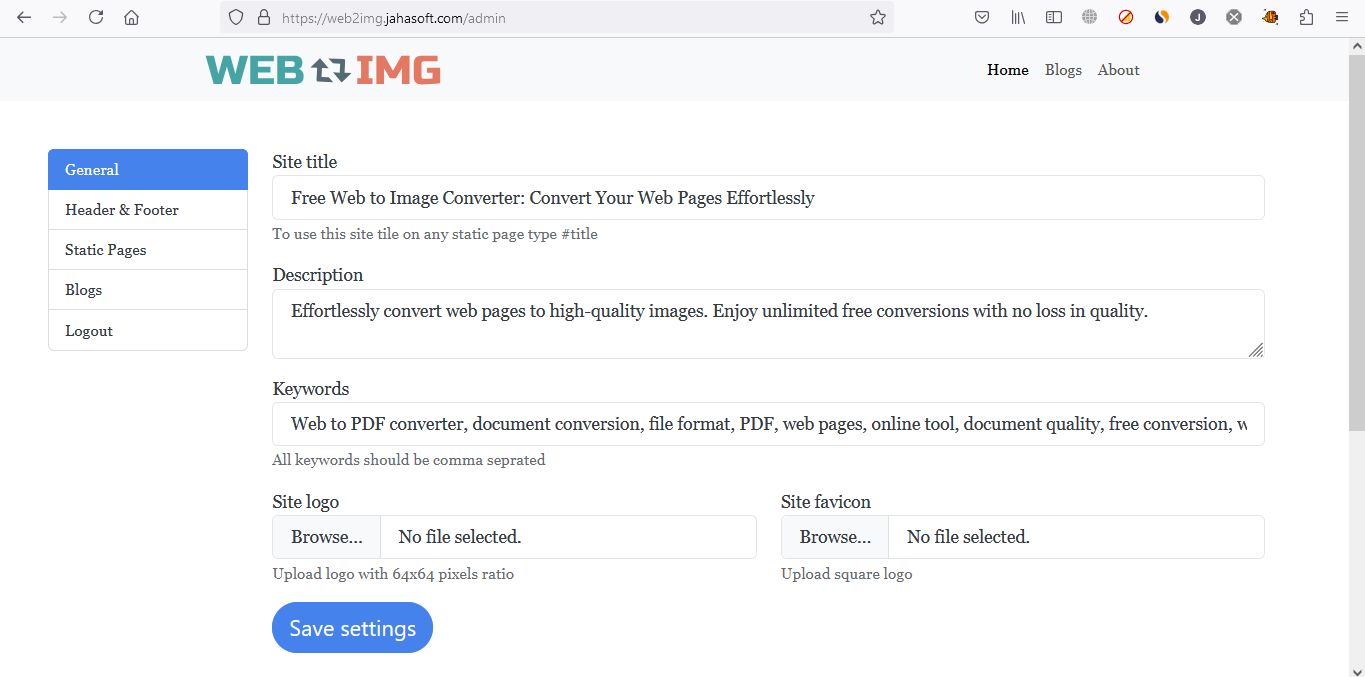Open the tracking protection shield icon
This screenshot has width=1365, height=677.
236,17
